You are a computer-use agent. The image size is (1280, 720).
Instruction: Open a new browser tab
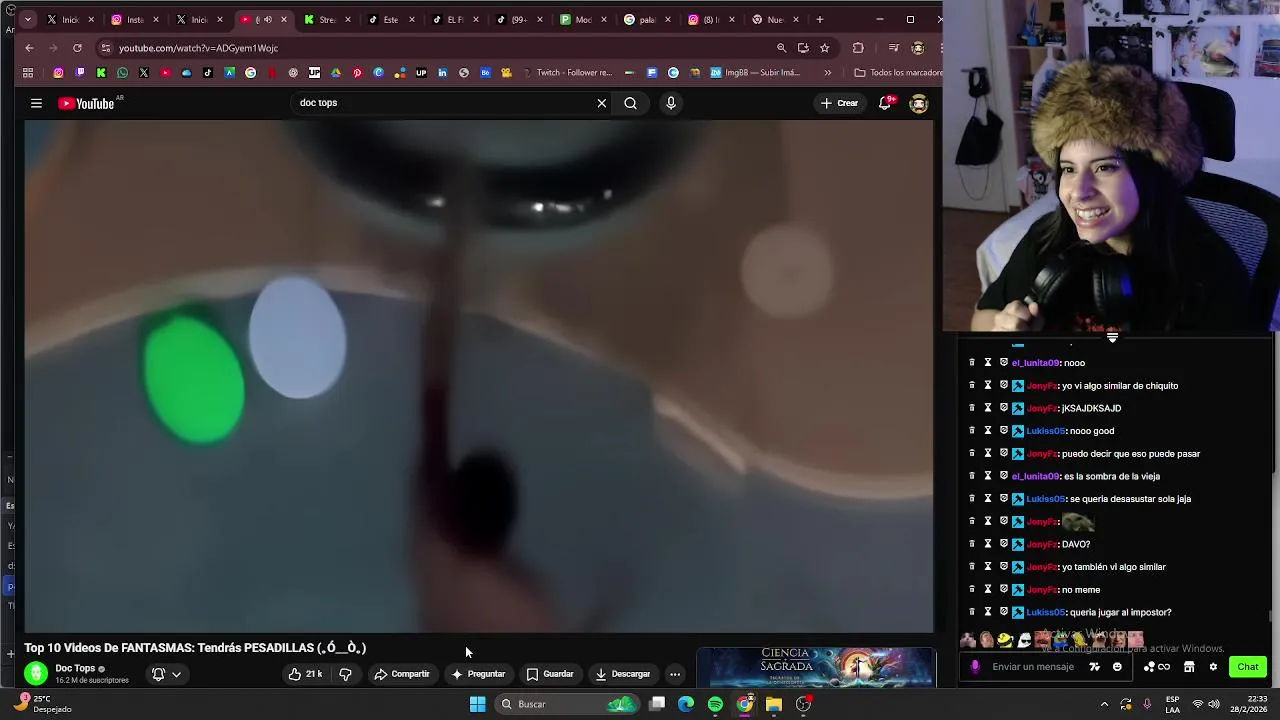[x=820, y=19]
